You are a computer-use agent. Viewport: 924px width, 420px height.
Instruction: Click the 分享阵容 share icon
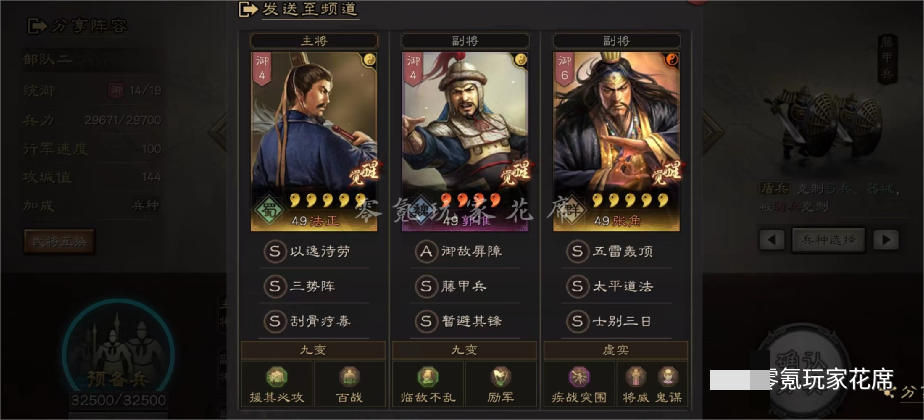click(x=38, y=26)
